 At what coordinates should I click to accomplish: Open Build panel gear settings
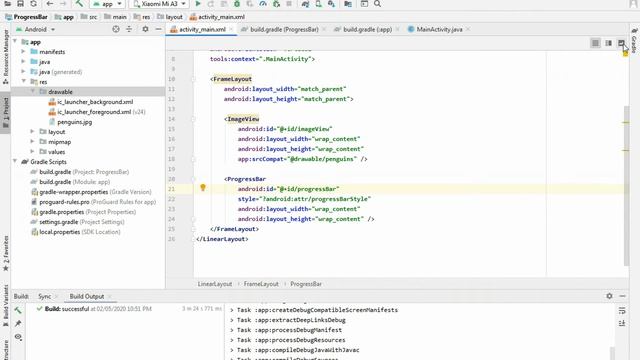click(609, 296)
